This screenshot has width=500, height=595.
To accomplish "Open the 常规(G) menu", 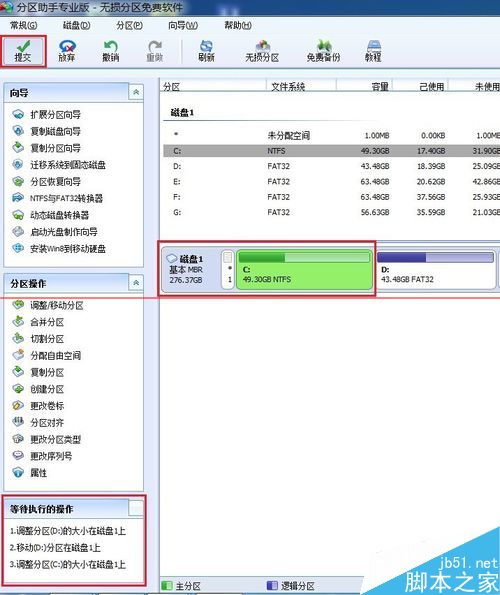I will pos(24,25).
